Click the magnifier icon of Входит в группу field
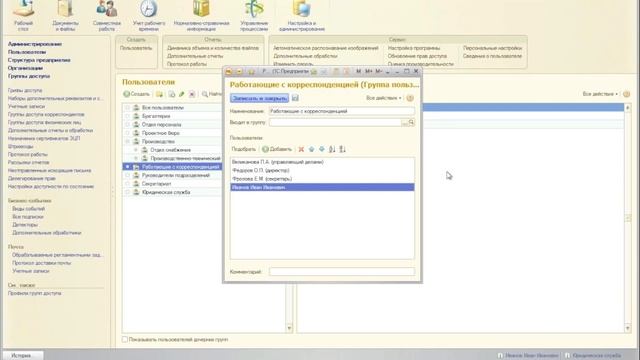Screen dimensions: 640x360 [x=411, y=122]
